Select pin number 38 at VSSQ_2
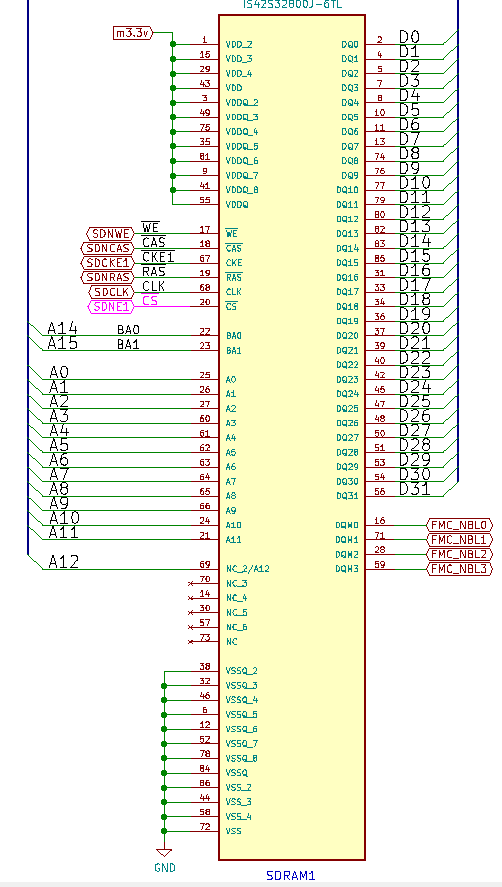This screenshot has width=502, height=887. [205, 667]
